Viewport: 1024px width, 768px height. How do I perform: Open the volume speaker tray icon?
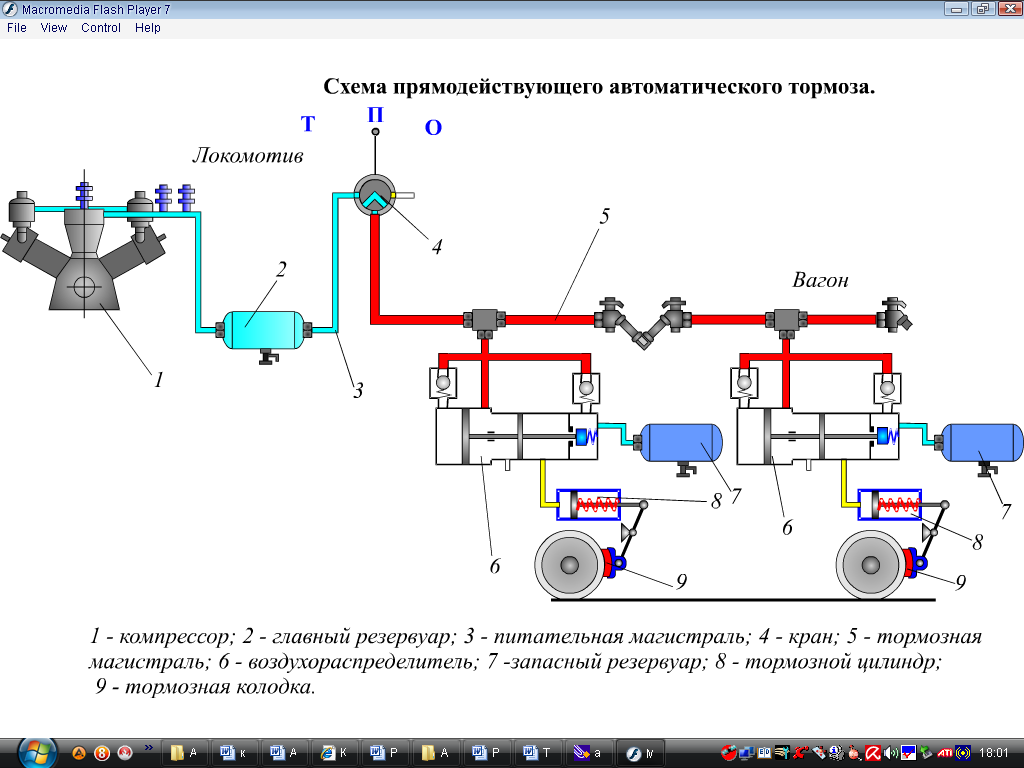[x=890, y=753]
